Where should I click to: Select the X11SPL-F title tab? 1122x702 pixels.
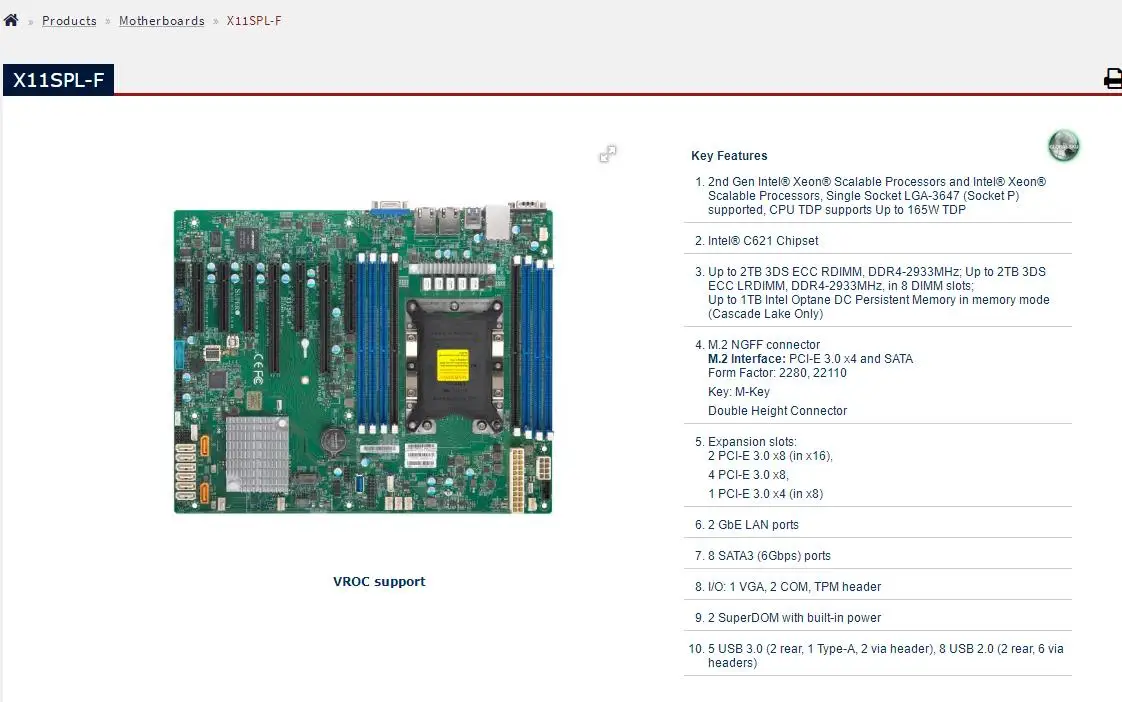59,79
